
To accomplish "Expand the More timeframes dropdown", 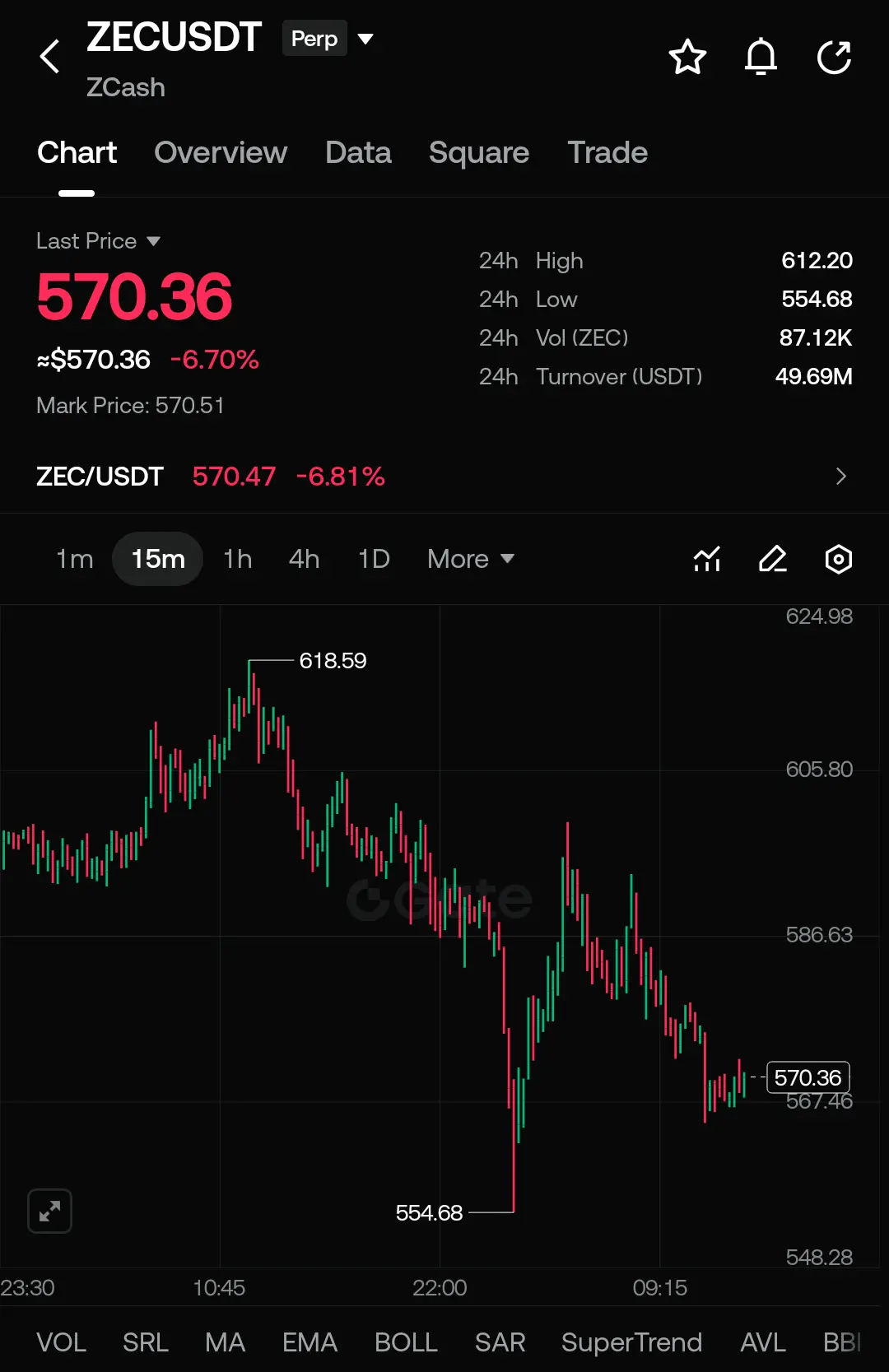I will tap(471, 560).
